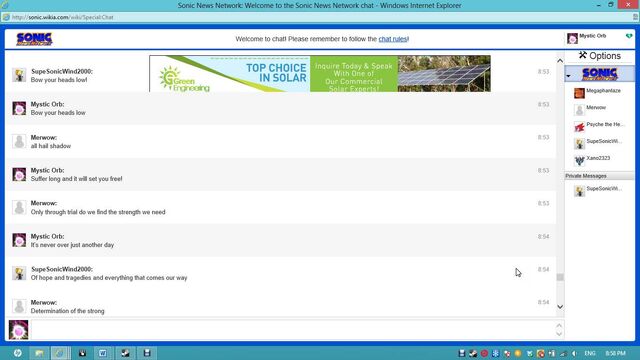Collapse the Sonic wiki user list arrow
Image resolution: width=640 pixels, height=360 pixels.
[x=568, y=76]
